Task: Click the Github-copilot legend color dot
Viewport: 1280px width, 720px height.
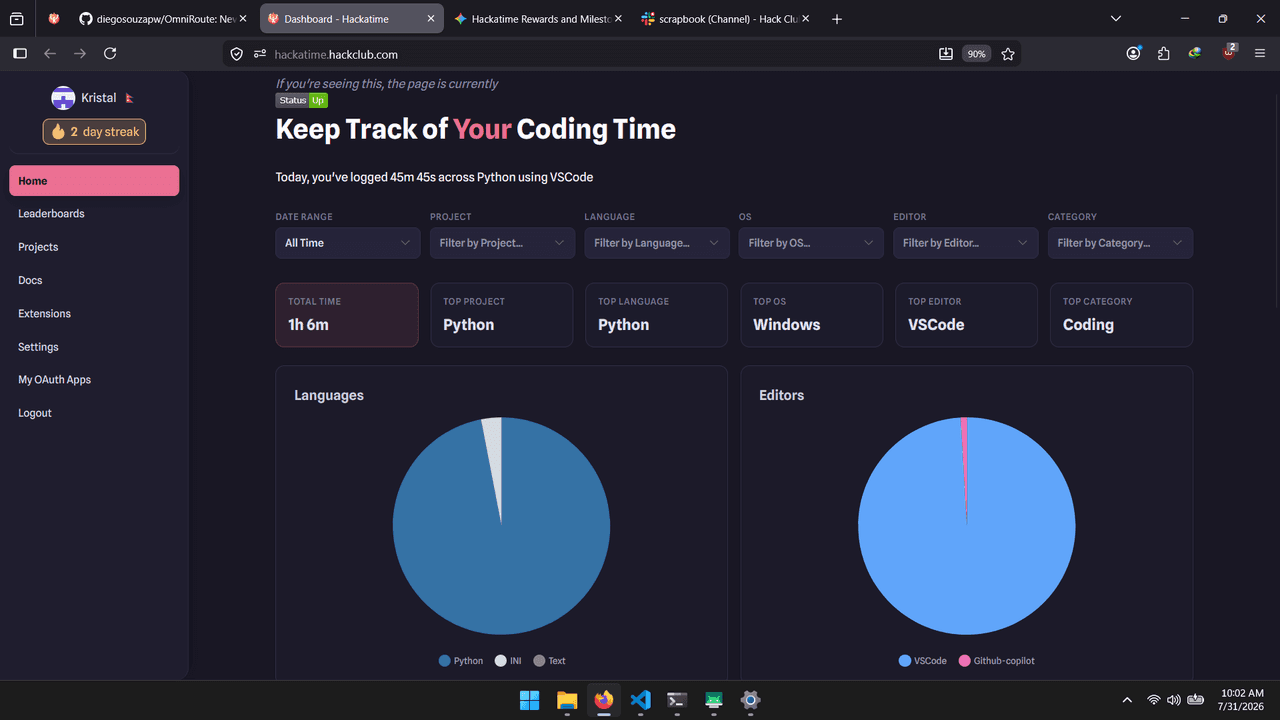Action: pyautogui.click(x=965, y=661)
